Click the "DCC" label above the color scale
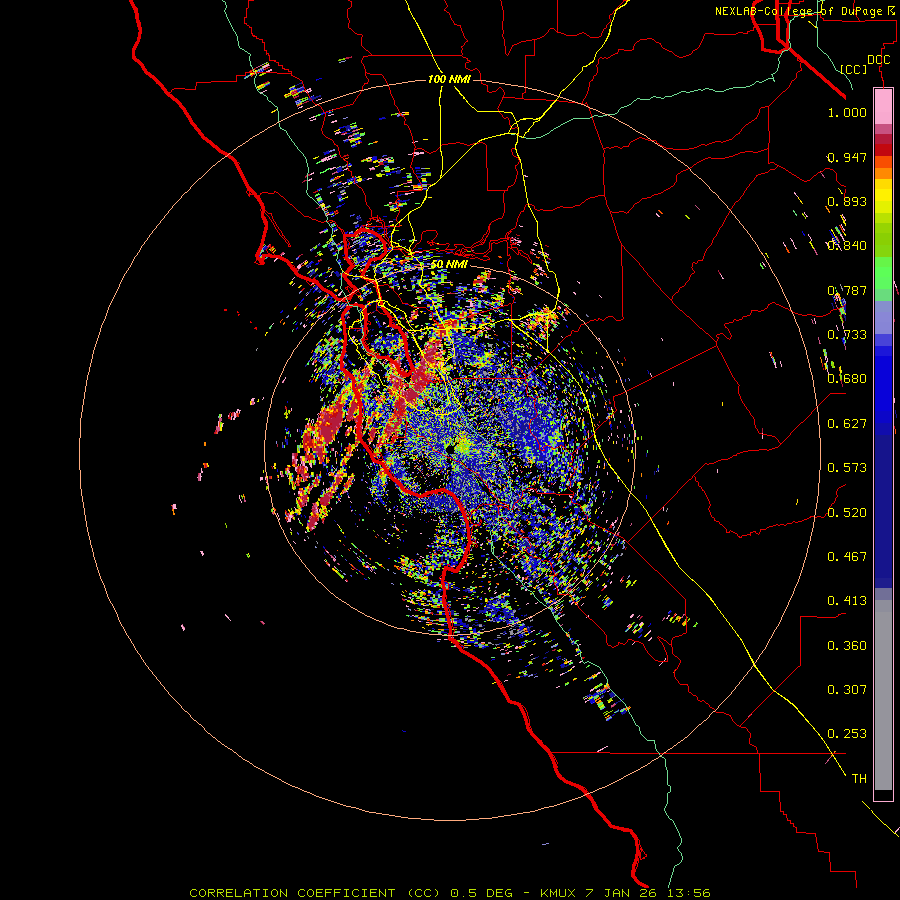The height and width of the screenshot is (900, 900). (x=878, y=60)
